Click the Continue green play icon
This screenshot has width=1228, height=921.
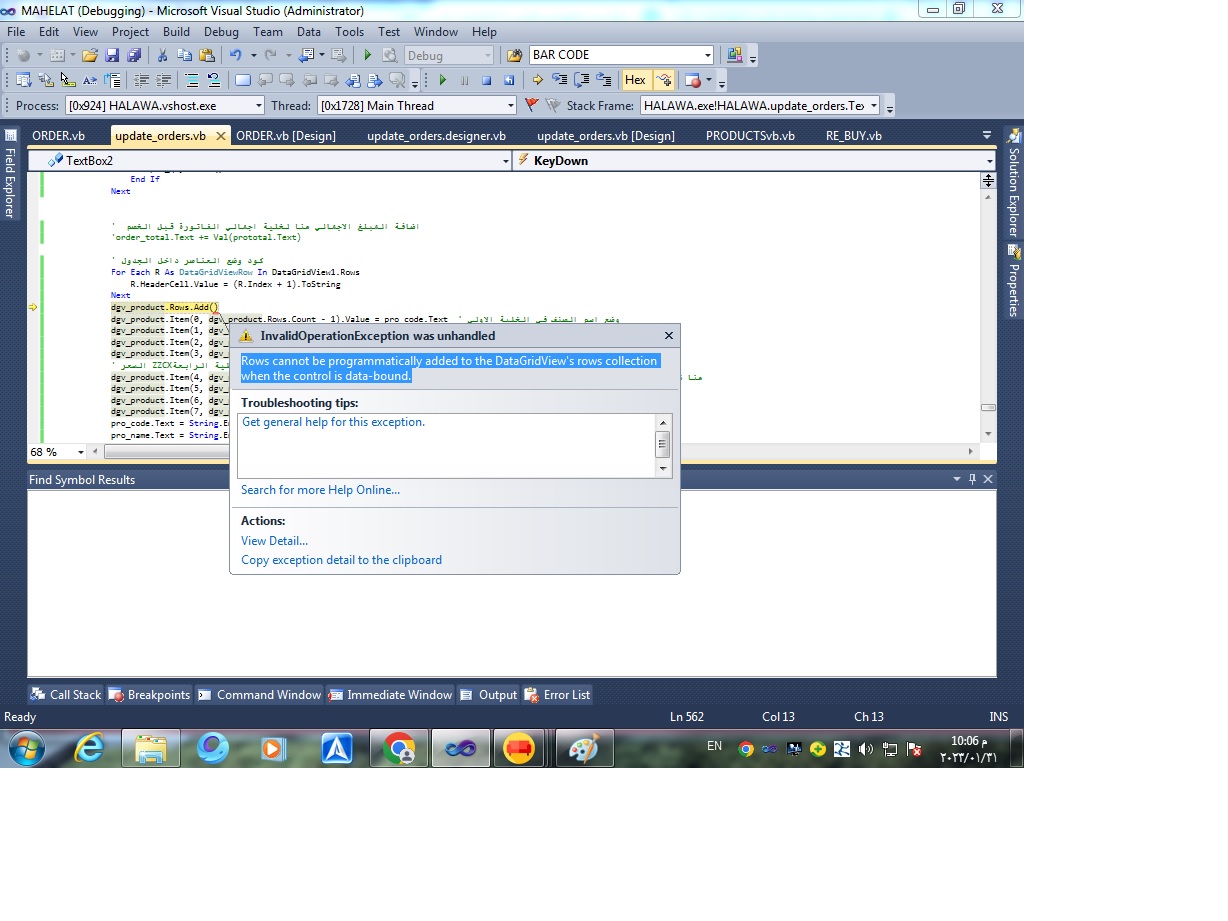click(443, 80)
